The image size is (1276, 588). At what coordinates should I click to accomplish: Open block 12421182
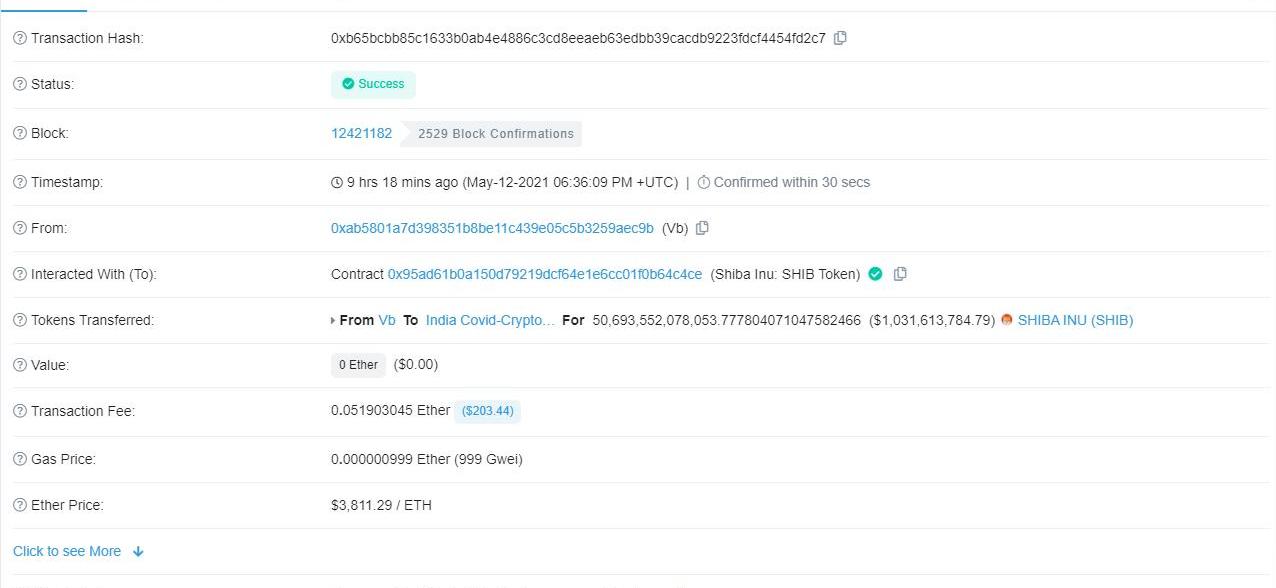pos(361,133)
